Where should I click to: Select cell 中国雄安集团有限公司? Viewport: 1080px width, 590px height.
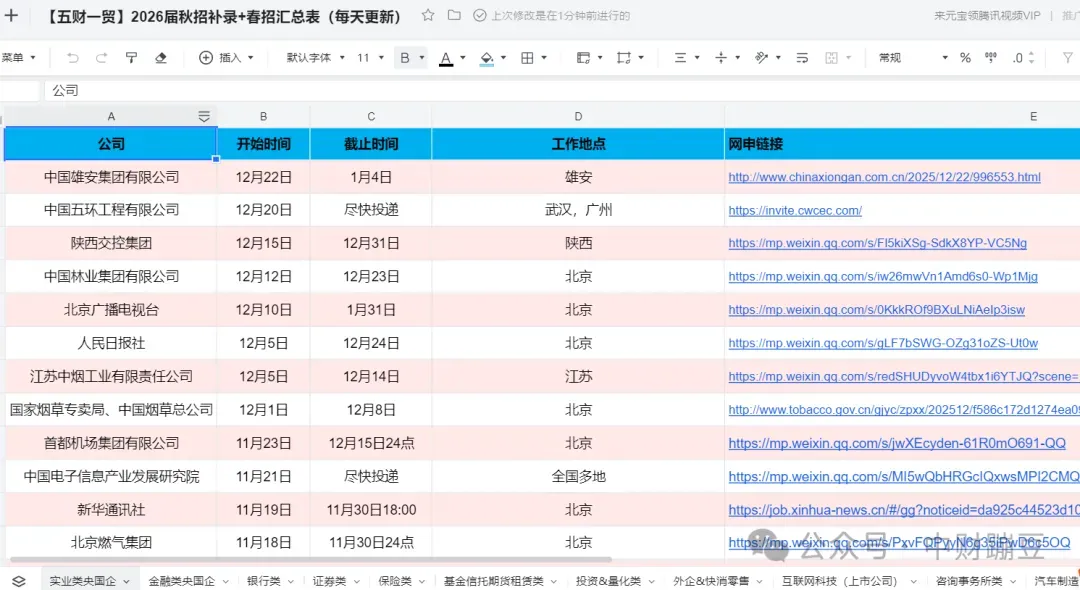pyautogui.click(x=111, y=177)
